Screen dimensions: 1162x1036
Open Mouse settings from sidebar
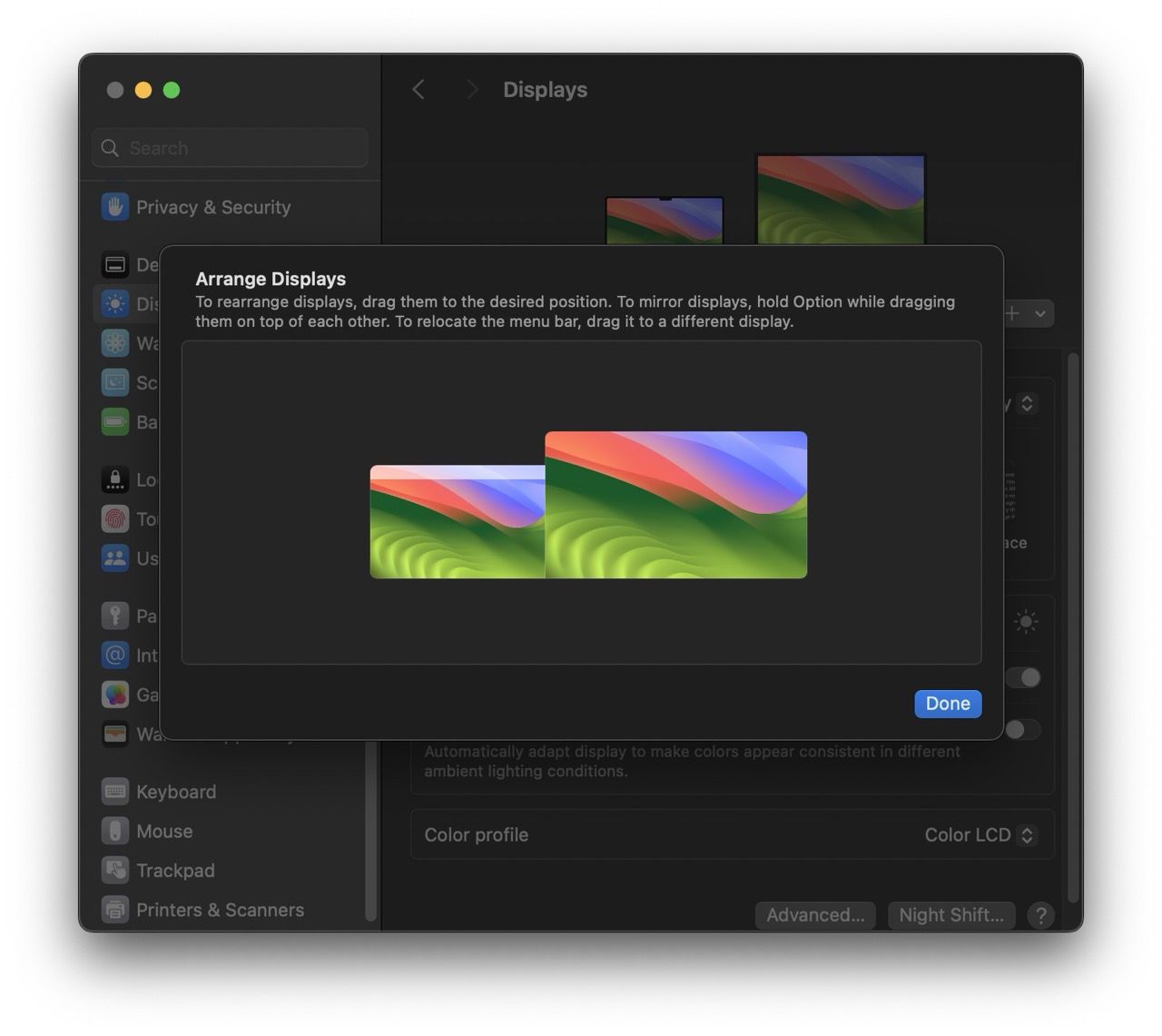pyautogui.click(x=163, y=831)
